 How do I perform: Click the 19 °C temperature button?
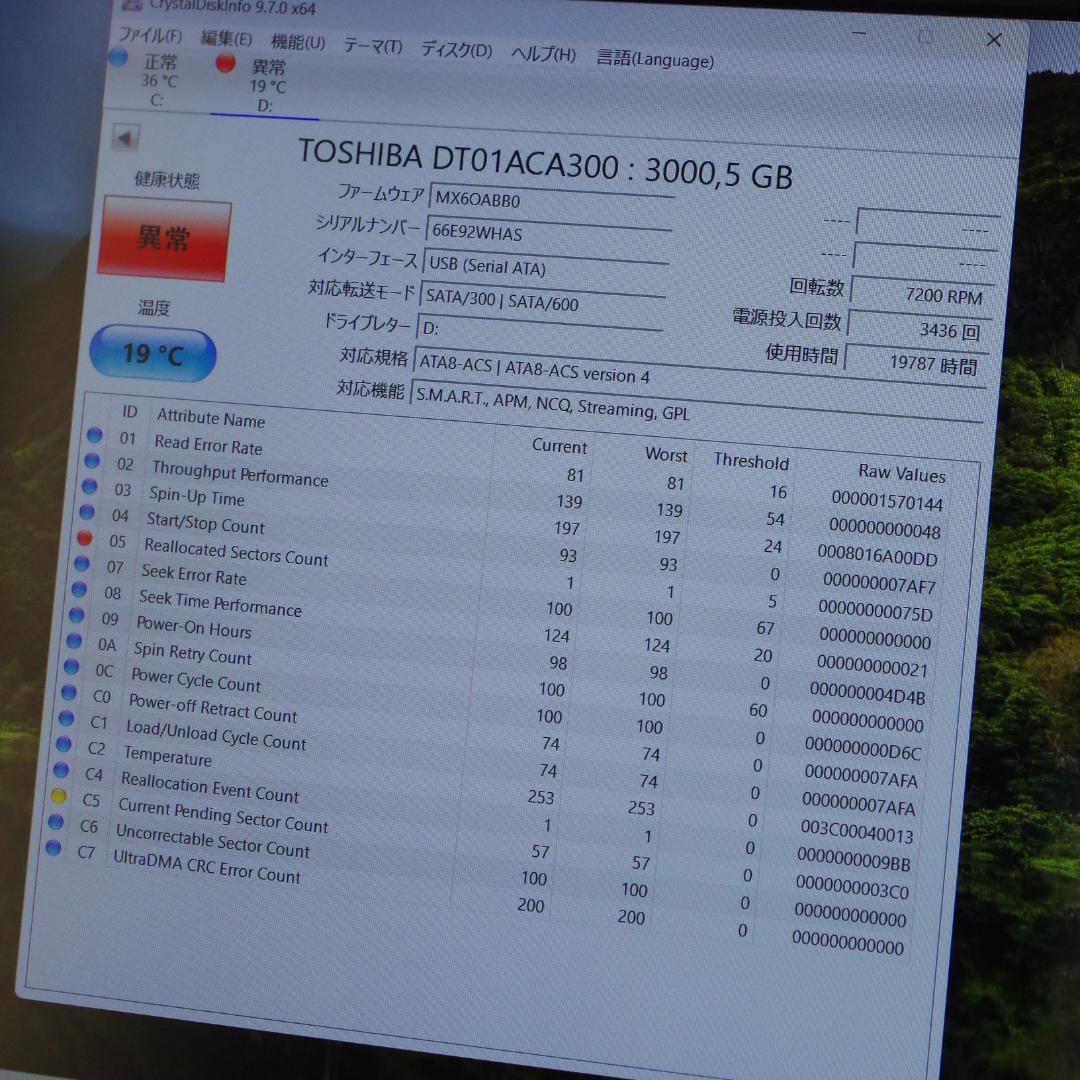[x=153, y=354]
